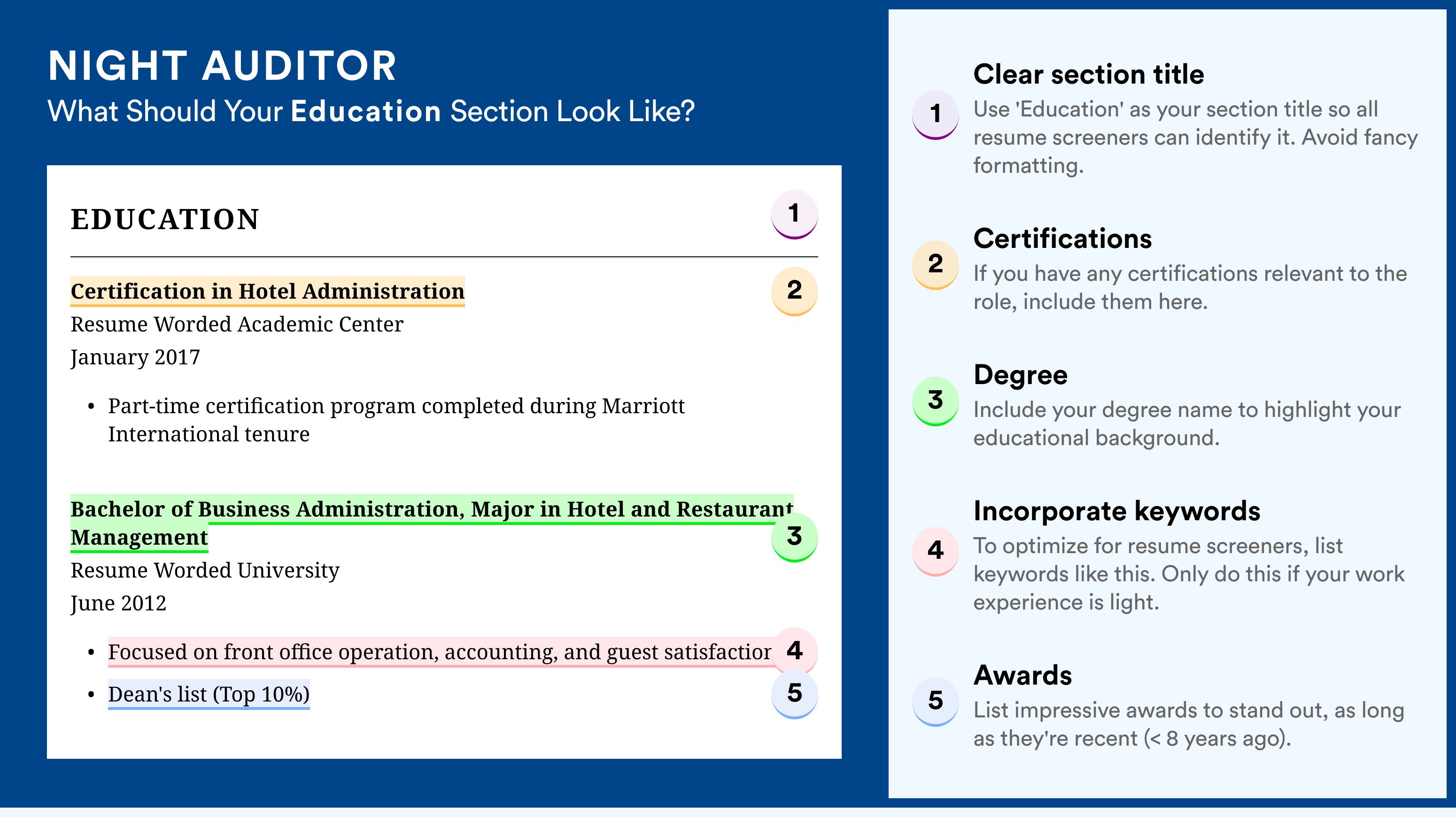Viewport: 1456px width, 817px height.
Task: Click highlighted Dean's list (Top 10%) text
Action: [x=209, y=694]
